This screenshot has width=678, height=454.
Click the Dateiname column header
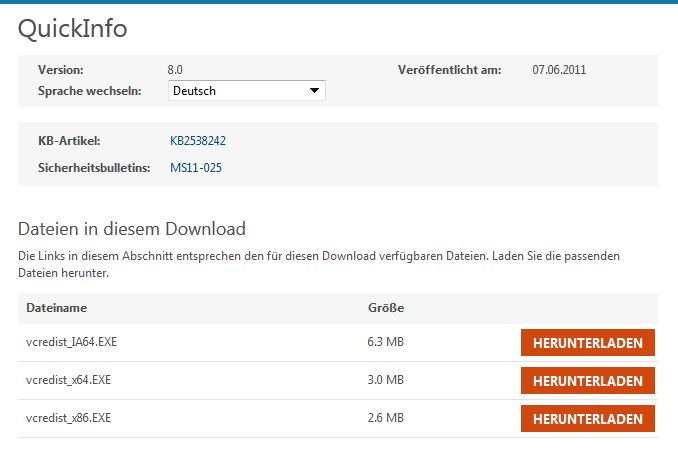coord(57,308)
